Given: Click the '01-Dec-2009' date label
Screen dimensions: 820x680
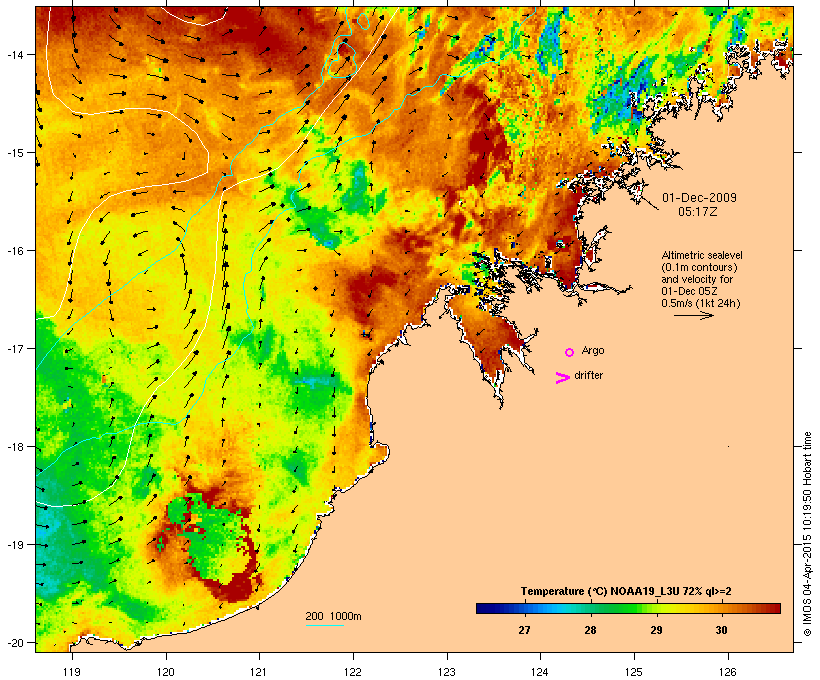Looking at the screenshot, I should tap(699, 198).
